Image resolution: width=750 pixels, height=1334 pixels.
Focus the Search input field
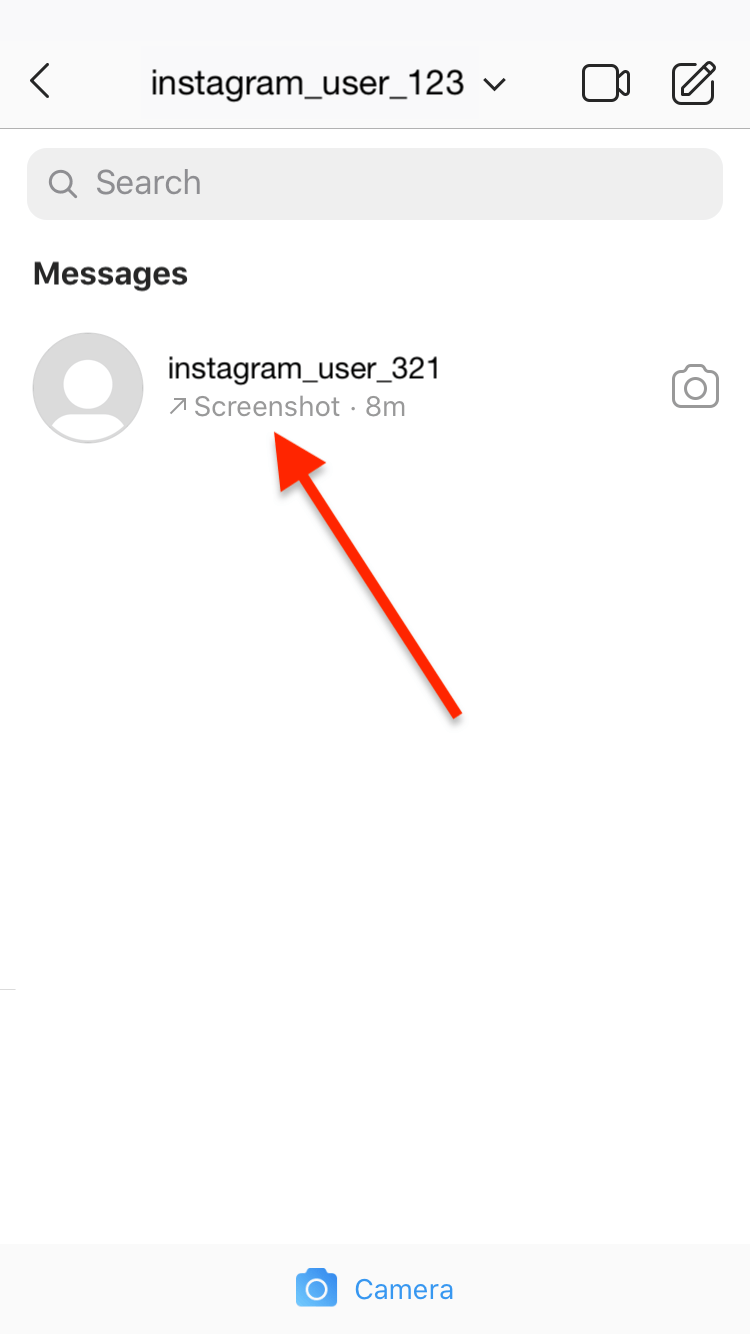[375, 183]
